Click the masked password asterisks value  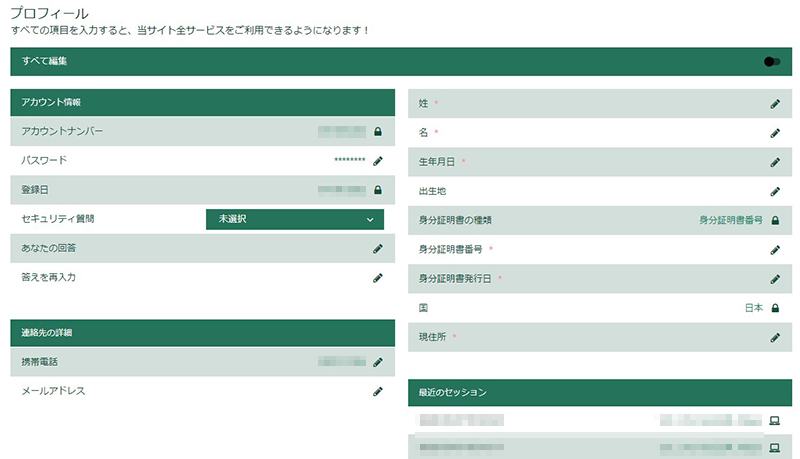[349, 161]
